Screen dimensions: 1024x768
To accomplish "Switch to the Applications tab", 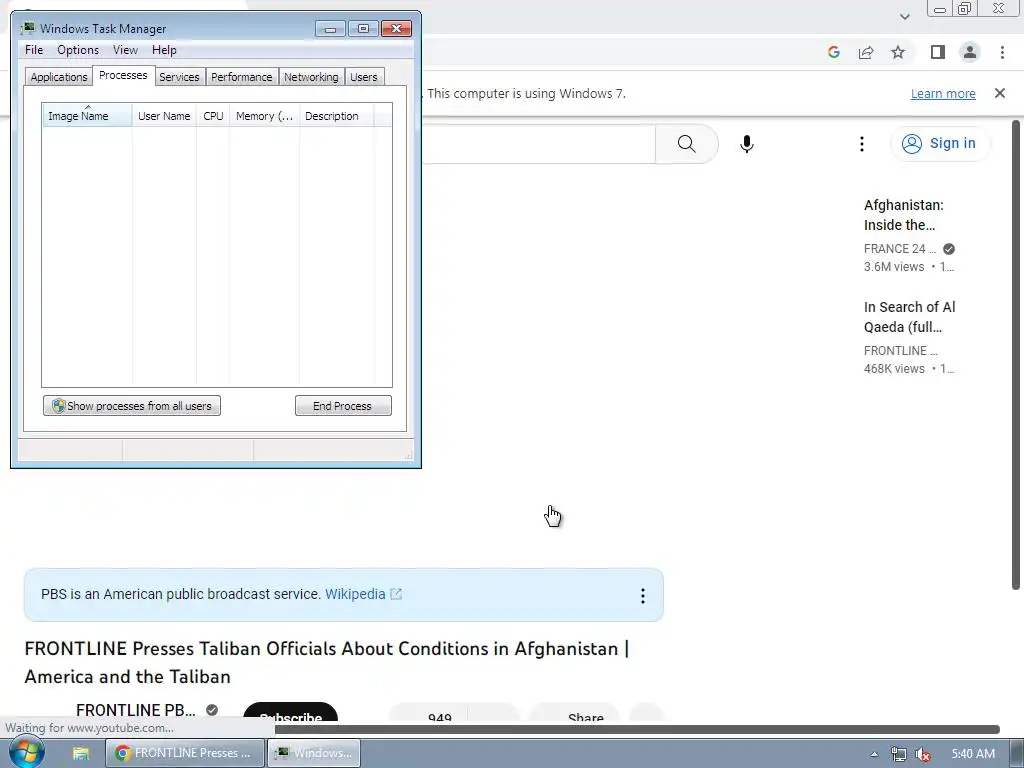I will tap(59, 77).
